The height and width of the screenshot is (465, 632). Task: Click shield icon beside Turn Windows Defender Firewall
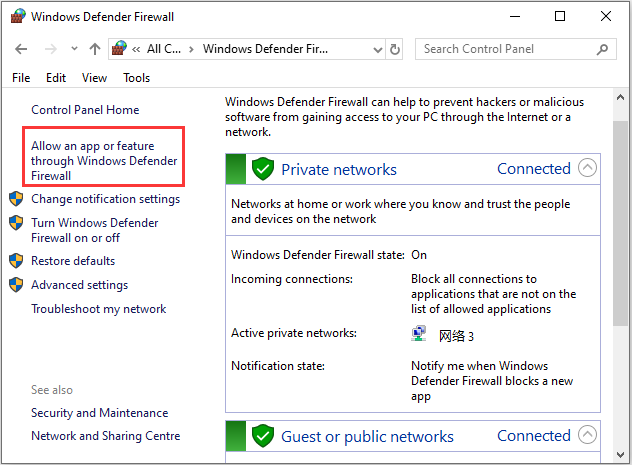point(16,222)
